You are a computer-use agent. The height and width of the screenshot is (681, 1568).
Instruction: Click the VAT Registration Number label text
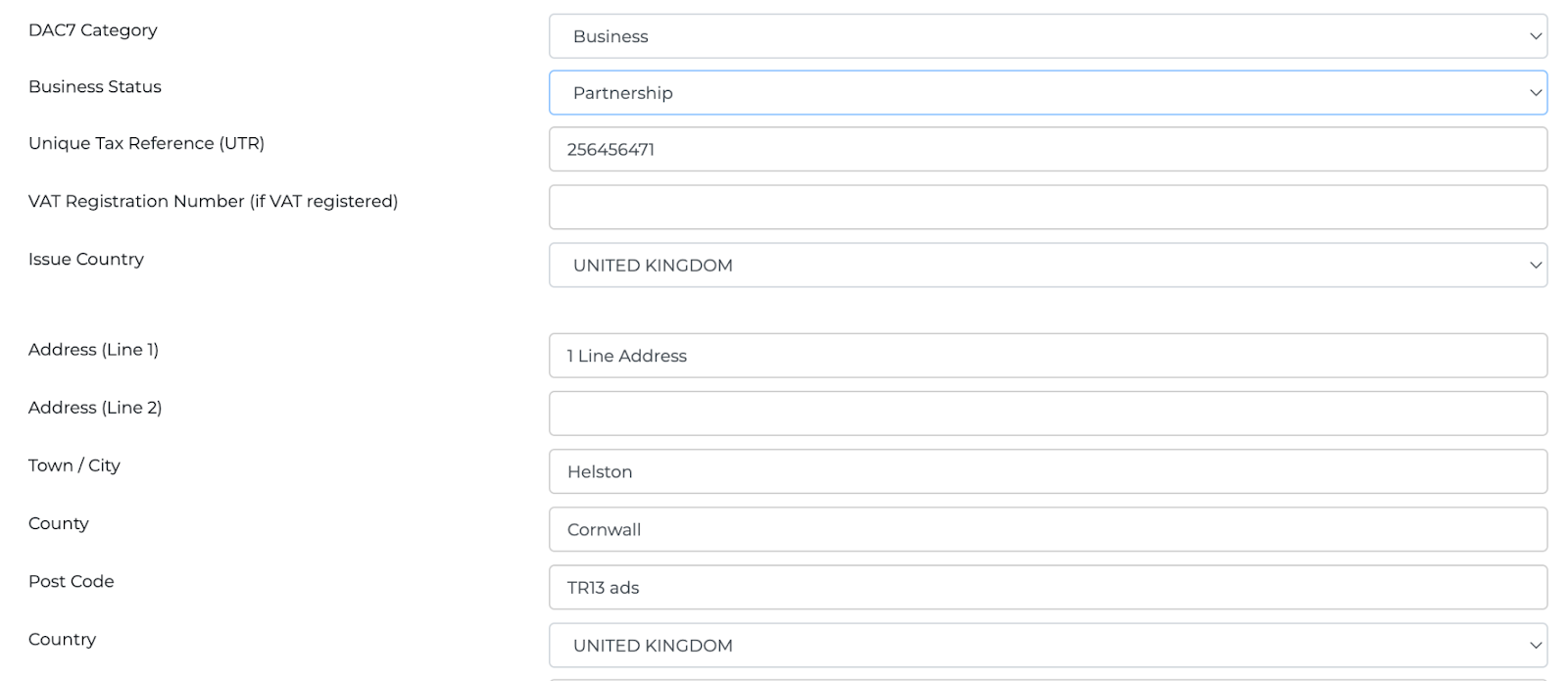[213, 201]
